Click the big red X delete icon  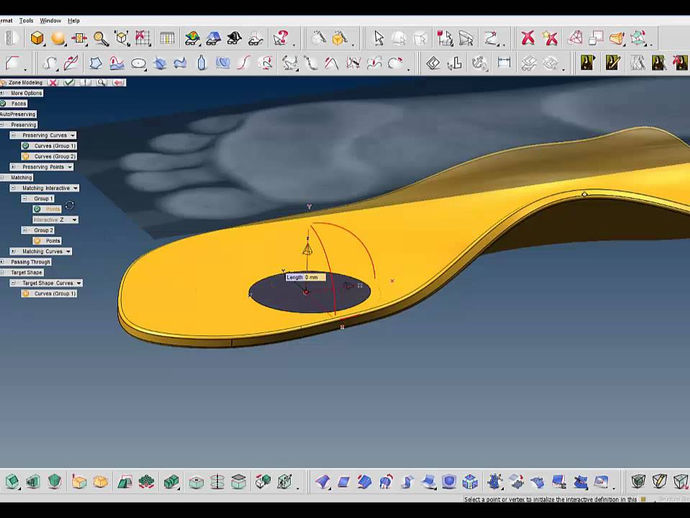[528, 38]
